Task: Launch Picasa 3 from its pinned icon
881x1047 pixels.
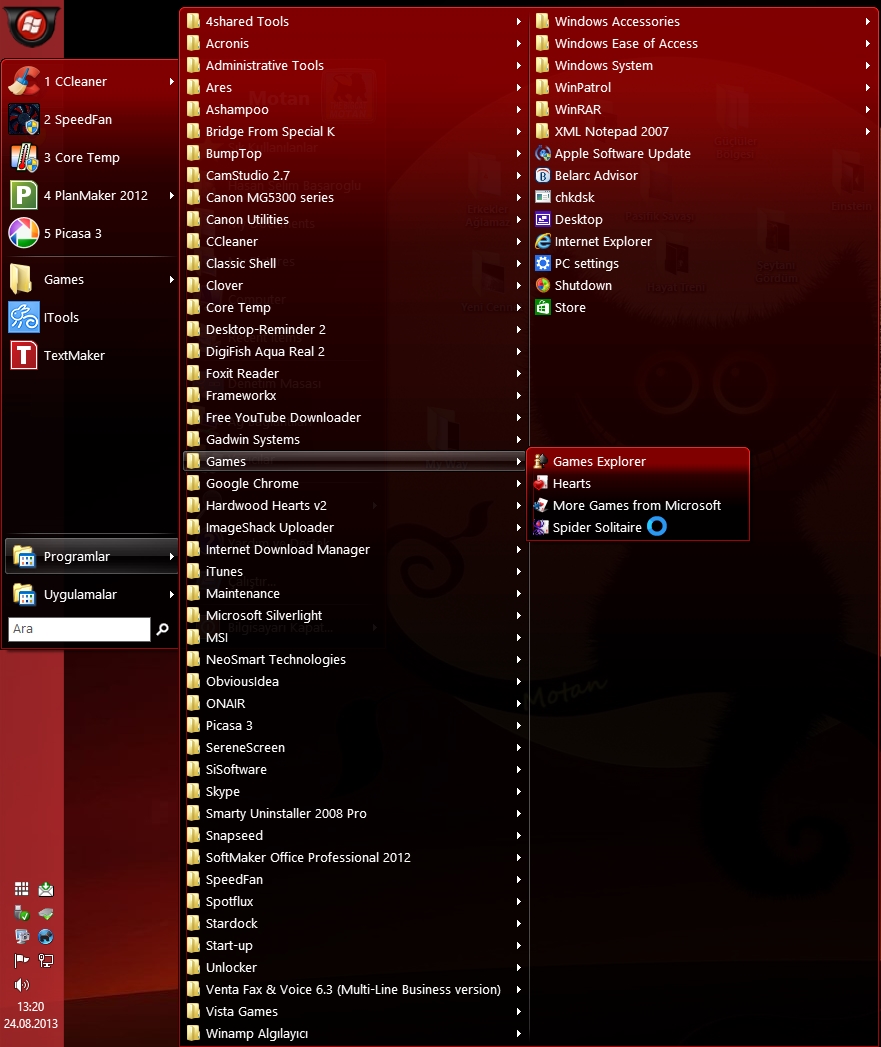Action: coord(24,234)
